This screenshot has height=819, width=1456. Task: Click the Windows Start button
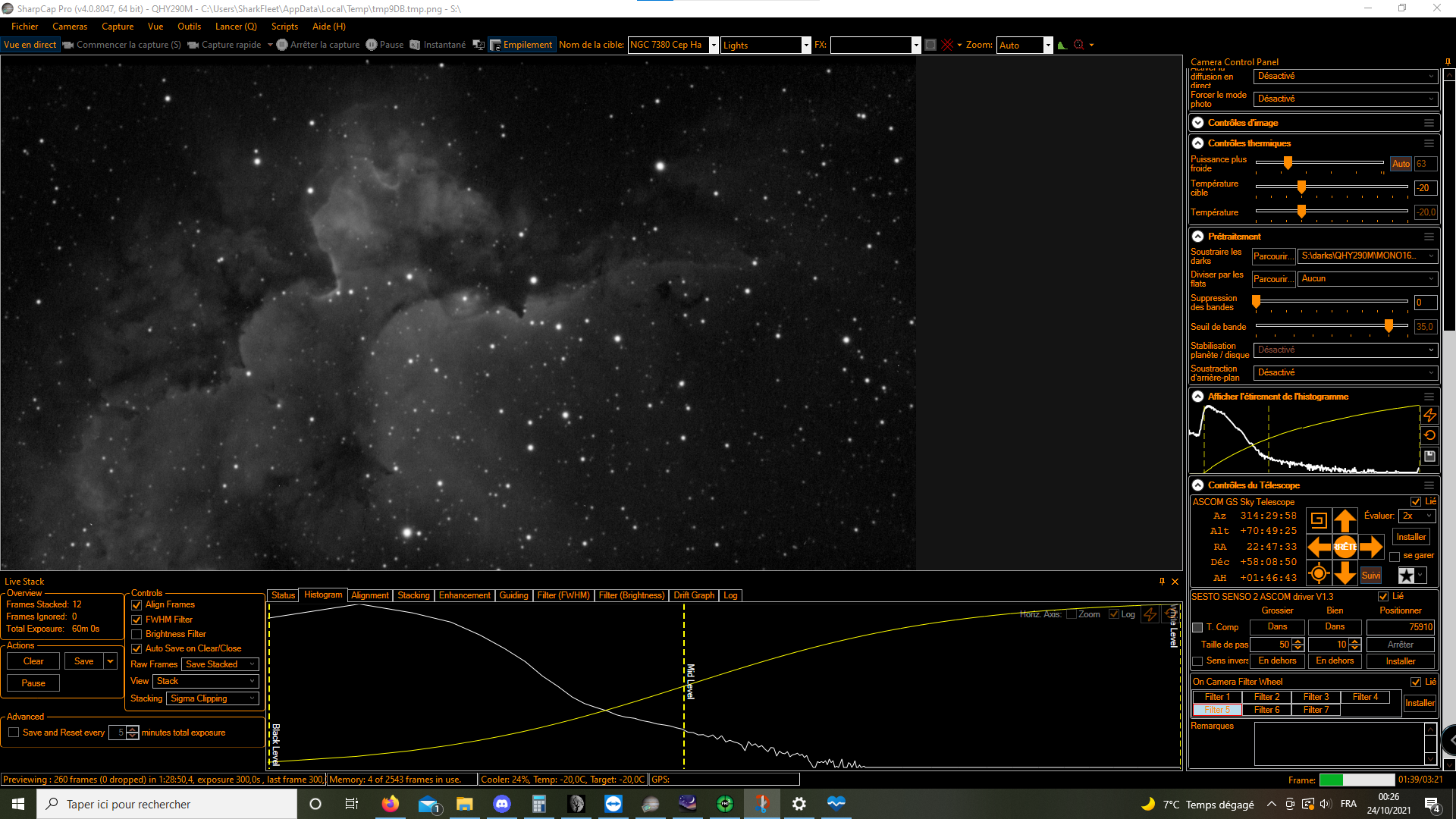coord(18,804)
